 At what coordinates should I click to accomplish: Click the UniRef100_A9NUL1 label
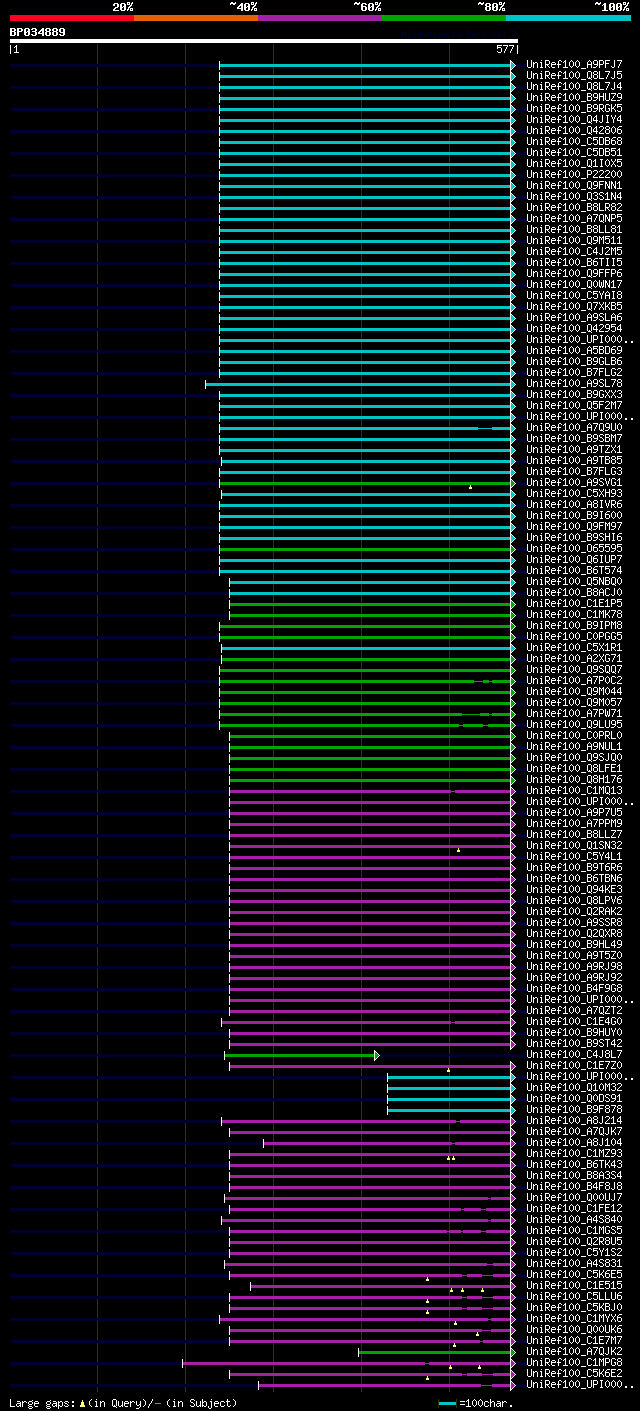574,746
